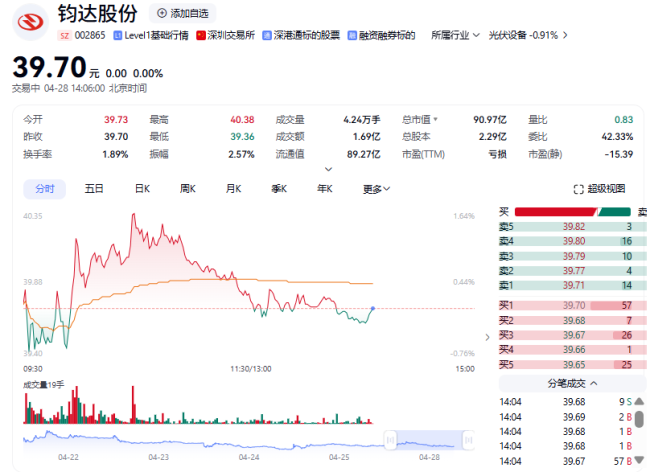Click the 买4 row at 39.66
This screenshot has width=650, height=472.
tap(572, 350)
